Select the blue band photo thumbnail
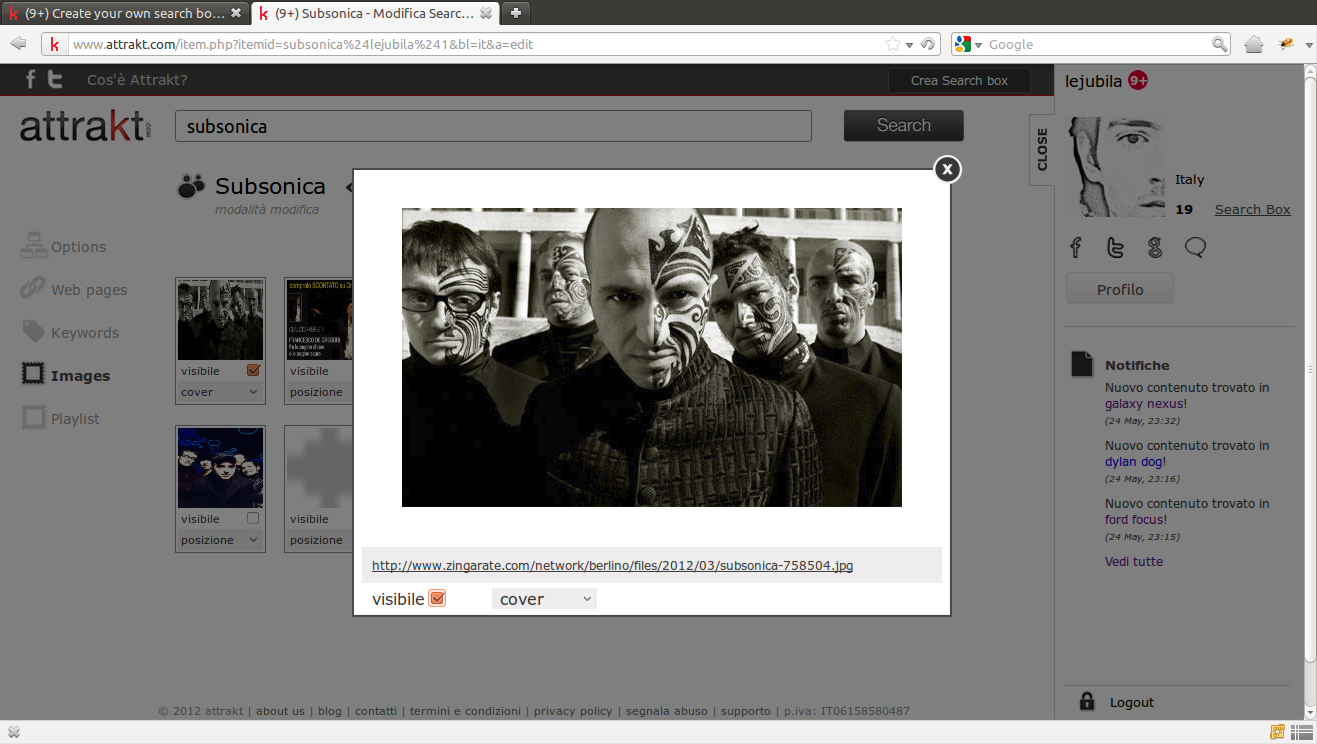Viewport: 1317px width, 744px height. 220,468
